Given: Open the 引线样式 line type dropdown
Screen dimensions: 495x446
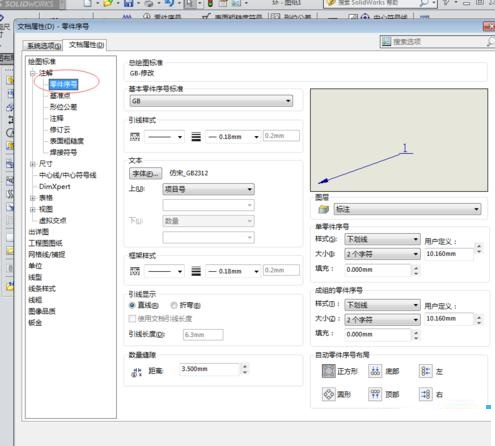Looking at the screenshot, I should (x=165, y=137).
